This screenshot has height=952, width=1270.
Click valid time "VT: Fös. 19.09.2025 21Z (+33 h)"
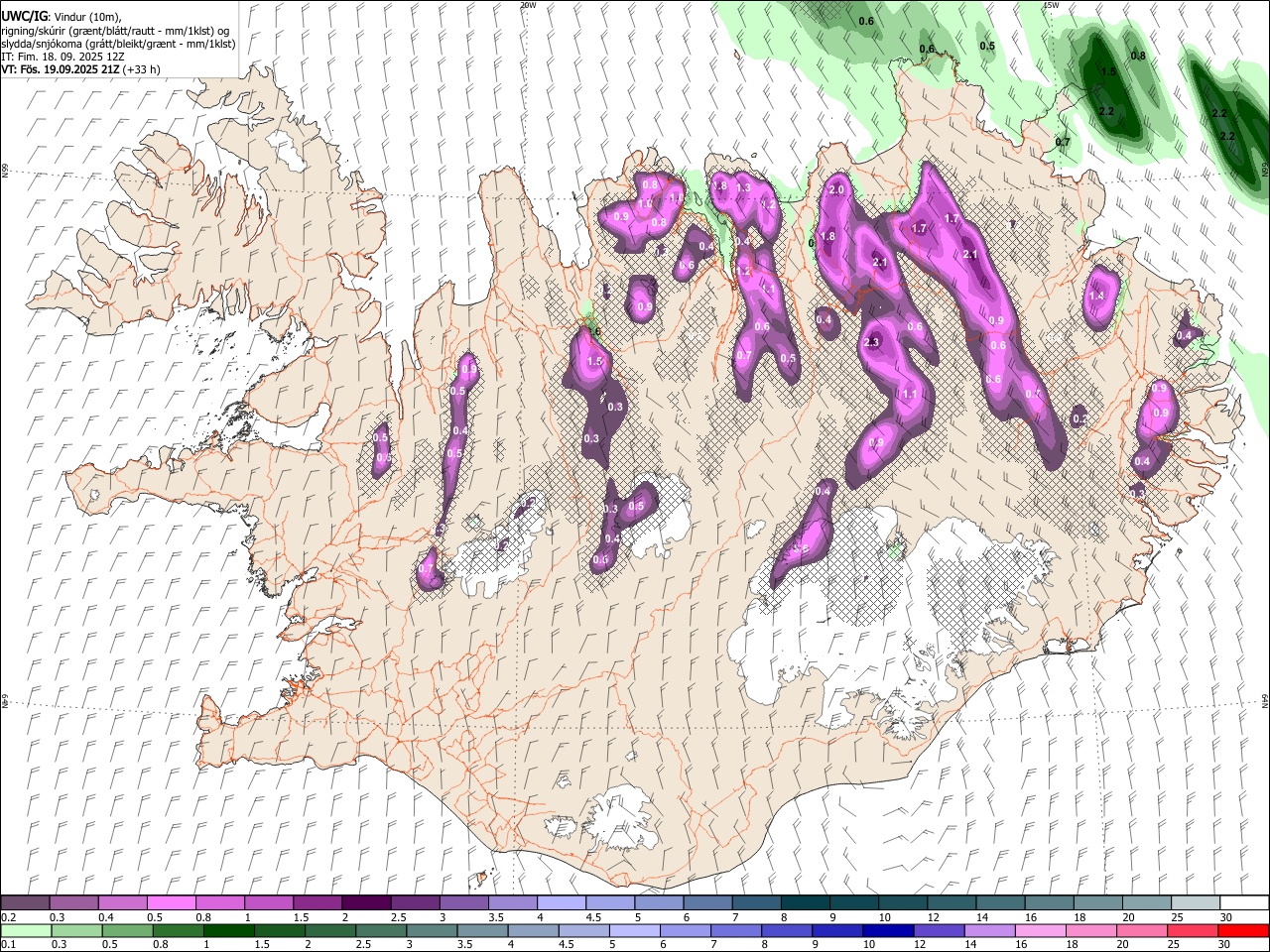(x=80, y=69)
